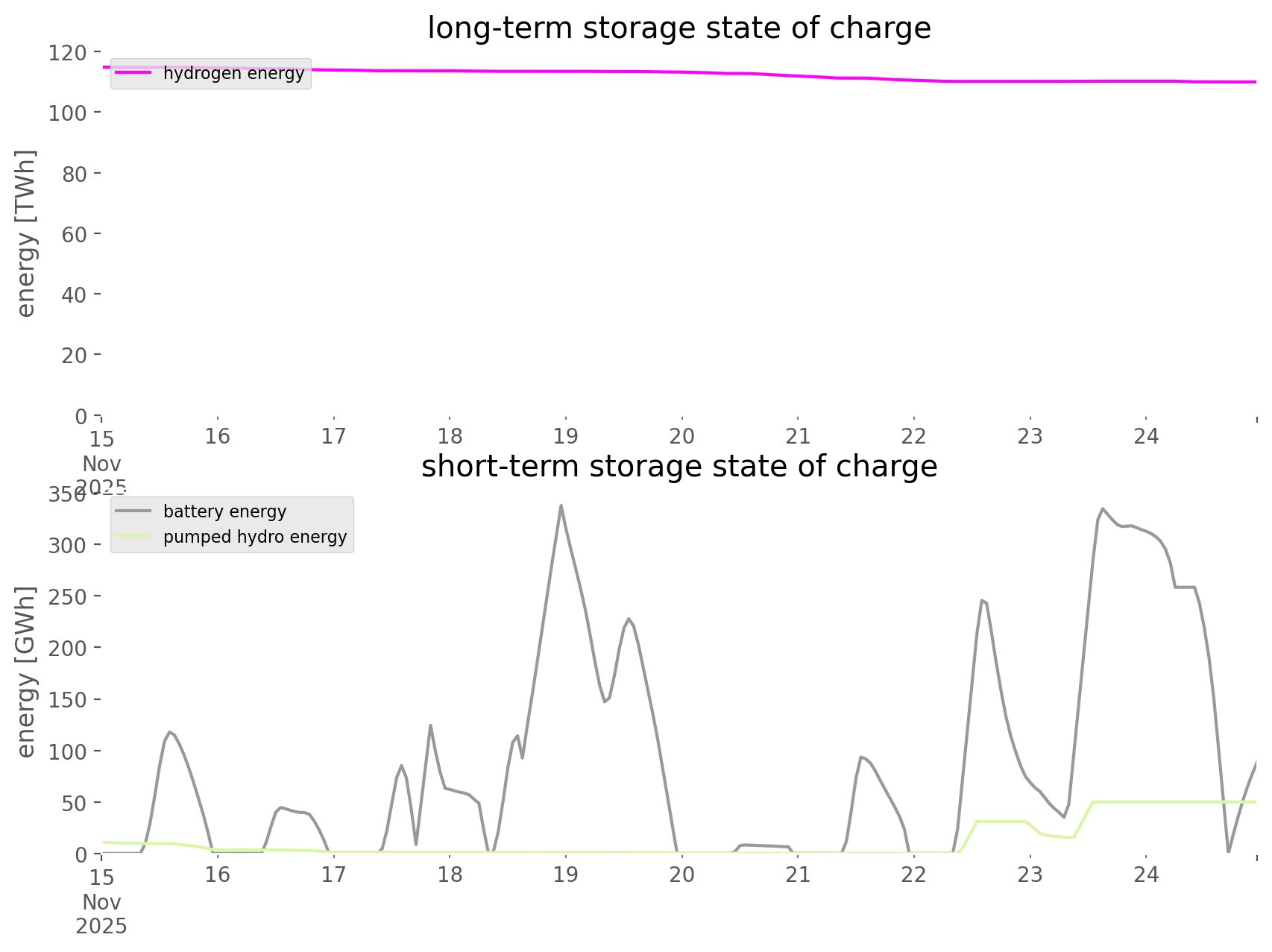Click the magenta hydrogen energy legend line
1272x952 pixels.
[133, 73]
